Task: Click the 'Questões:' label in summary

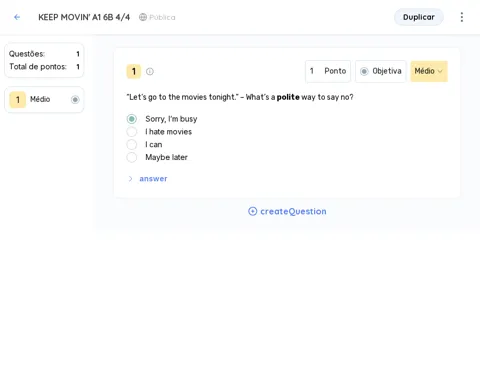Action: point(27,54)
